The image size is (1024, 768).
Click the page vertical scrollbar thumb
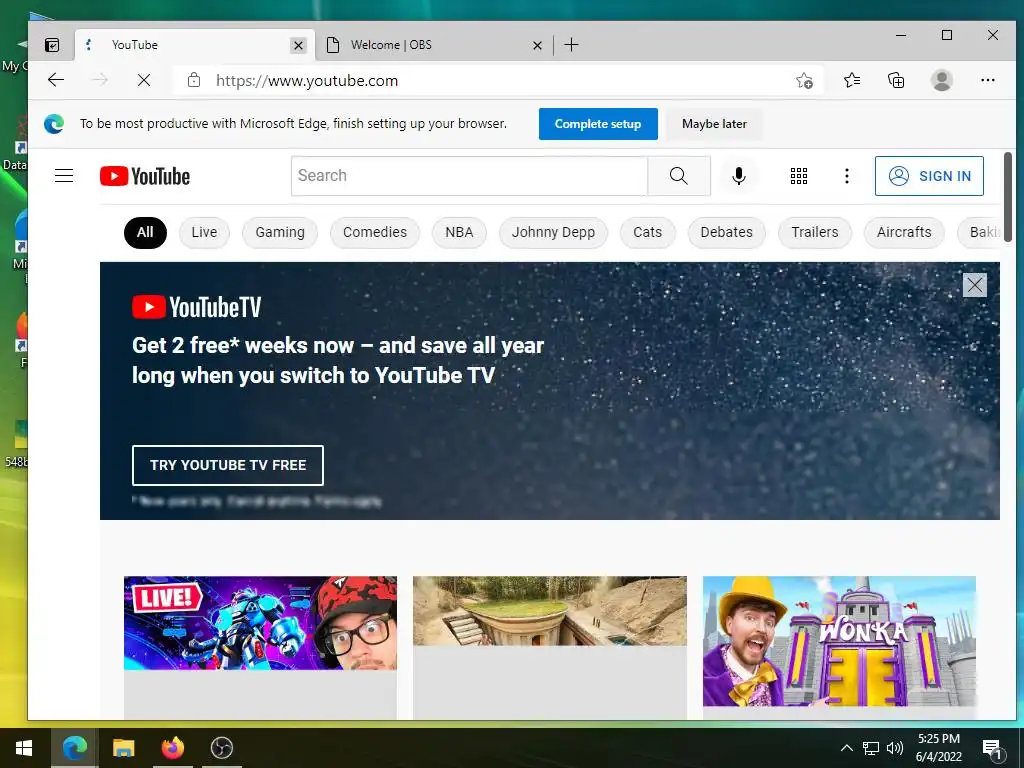click(1008, 197)
